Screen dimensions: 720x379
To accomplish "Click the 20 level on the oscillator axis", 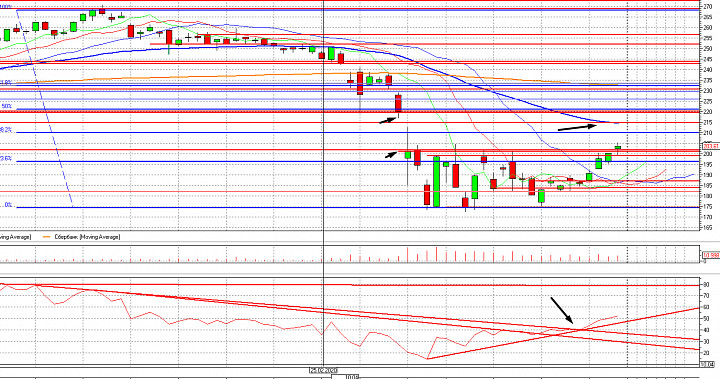I will tap(706, 352).
